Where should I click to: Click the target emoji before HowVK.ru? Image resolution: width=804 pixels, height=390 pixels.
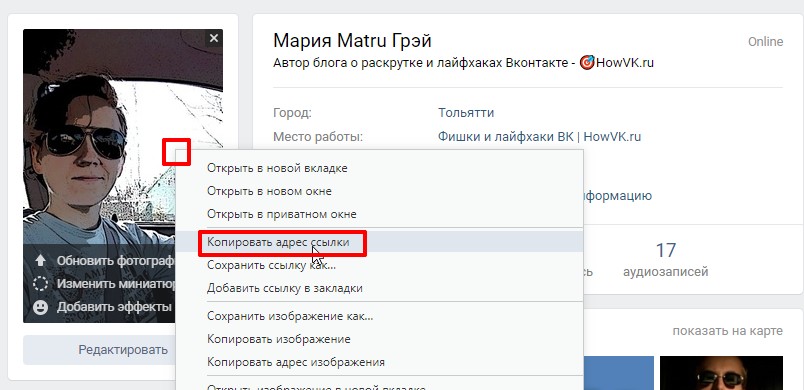tap(587, 63)
